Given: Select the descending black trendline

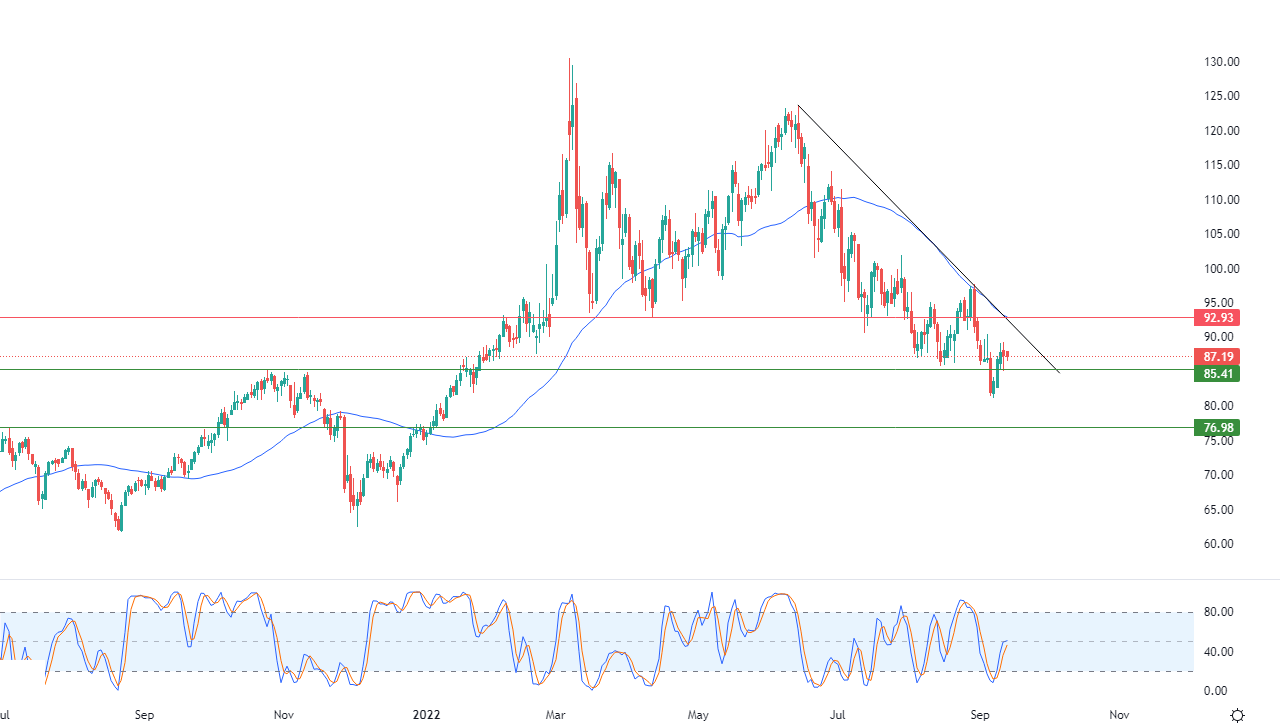Looking at the screenshot, I should [x=928, y=240].
